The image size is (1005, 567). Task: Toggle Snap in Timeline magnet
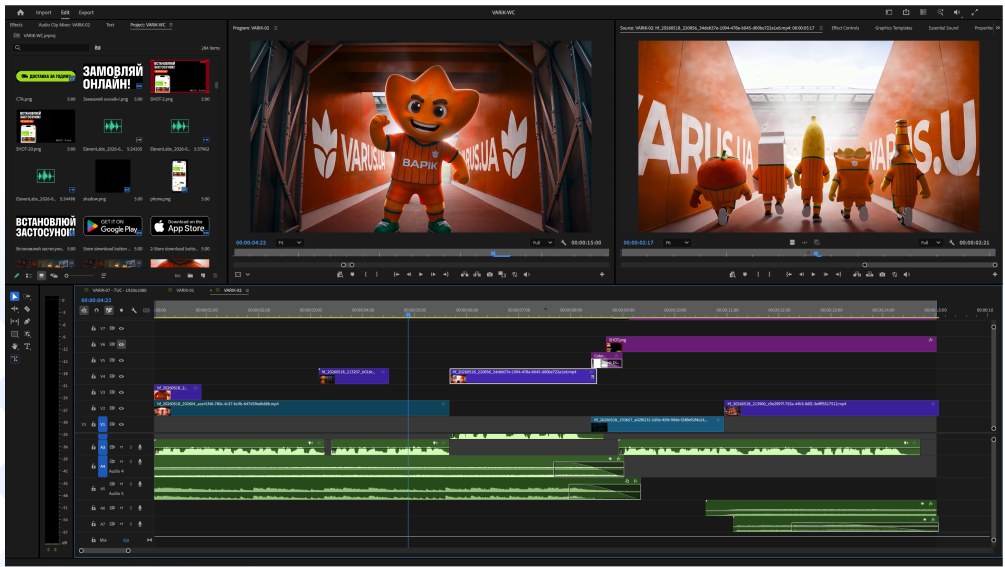click(x=96, y=311)
